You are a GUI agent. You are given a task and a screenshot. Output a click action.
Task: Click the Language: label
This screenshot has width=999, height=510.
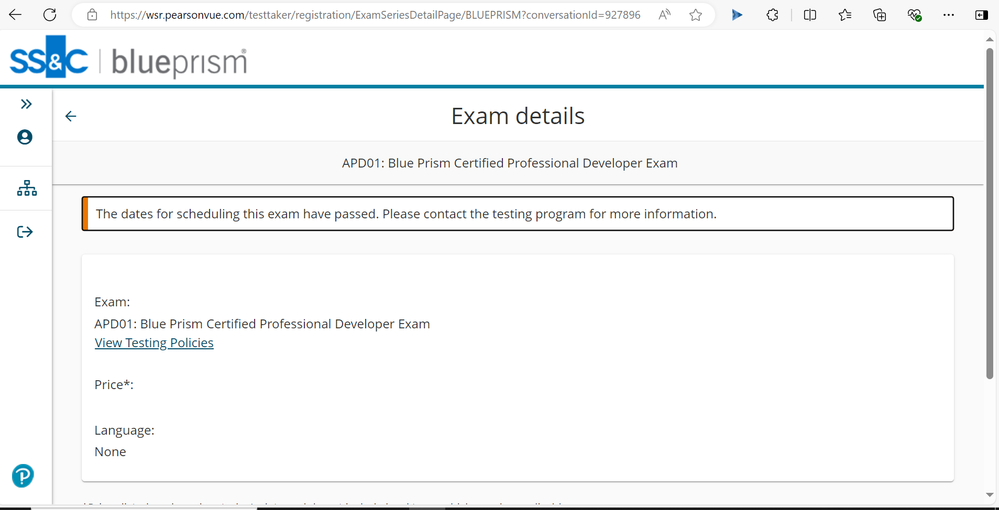click(124, 430)
